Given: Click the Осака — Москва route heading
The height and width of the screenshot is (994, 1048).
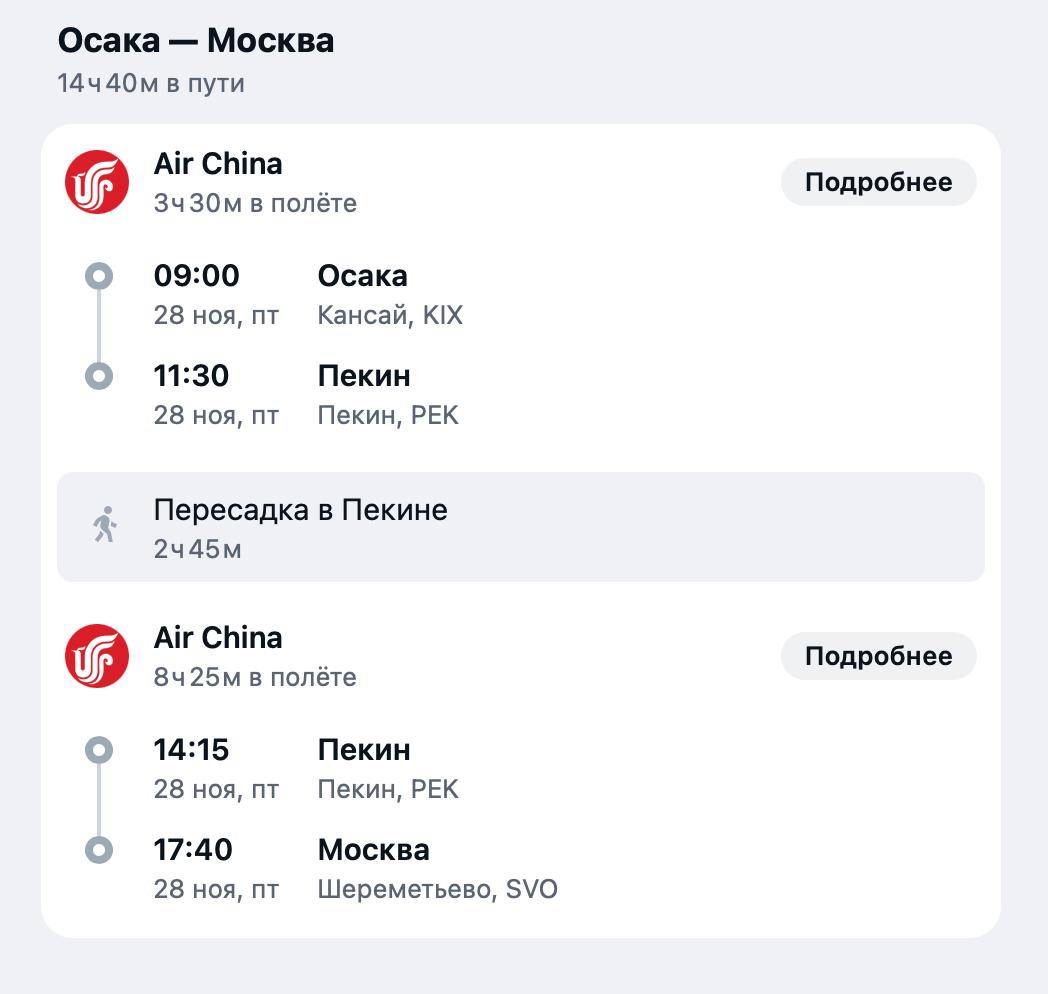Looking at the screenshot, I should point(196,40).
